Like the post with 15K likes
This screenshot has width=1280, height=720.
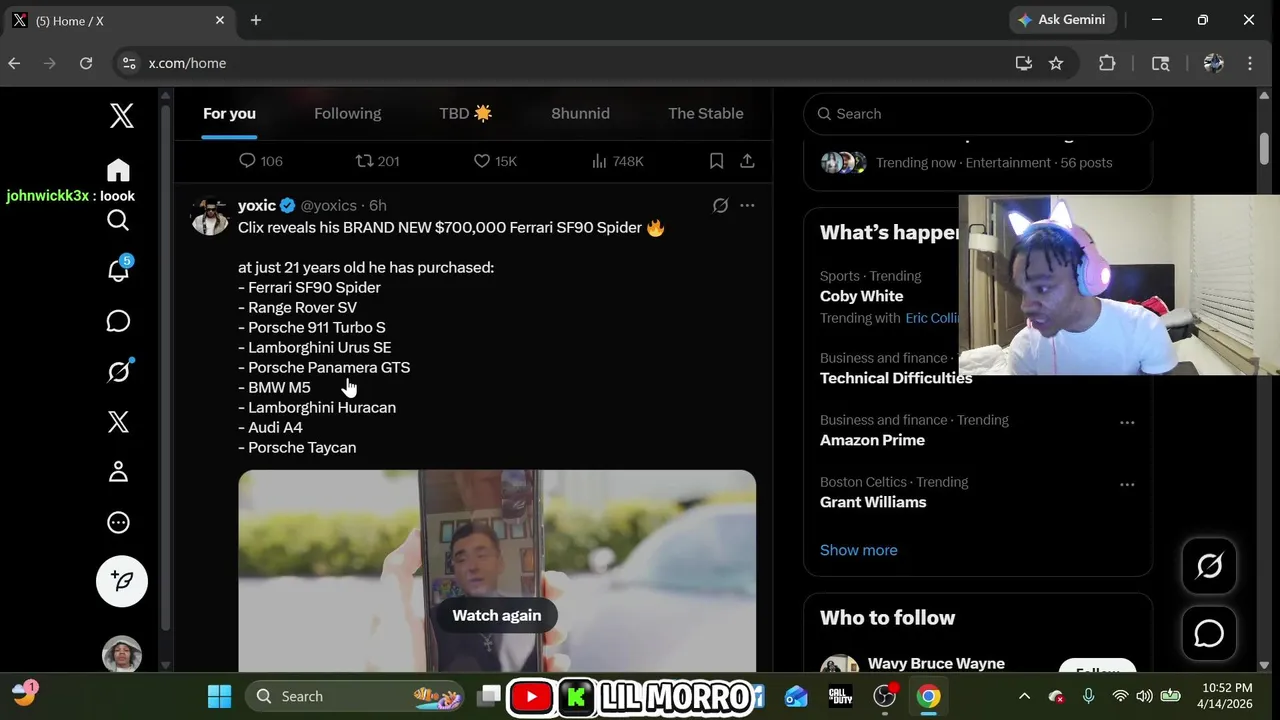[x=495, y=161]
